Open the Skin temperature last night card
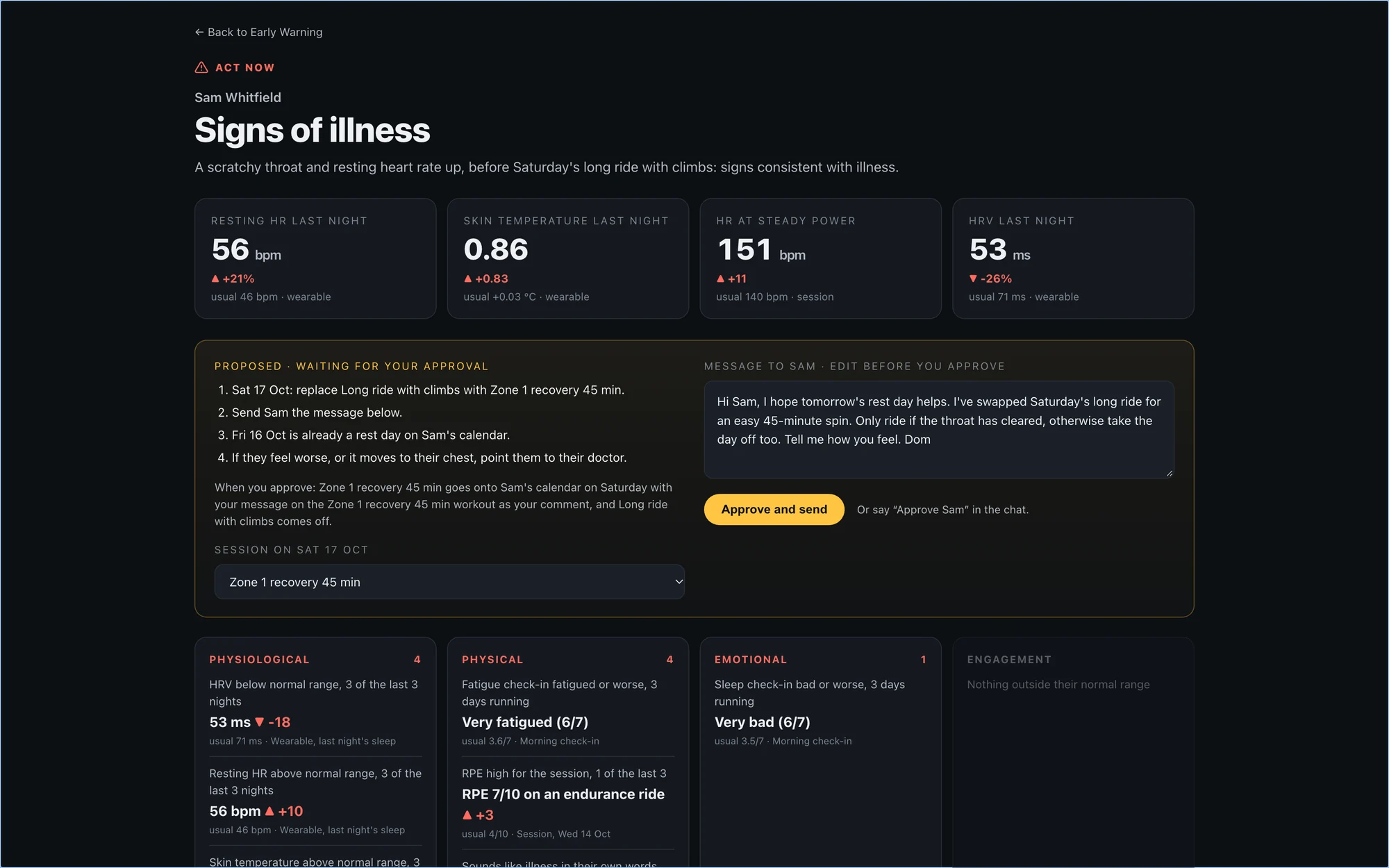Viewport: 1389px width, 868px height. click(x=568, y=258)
